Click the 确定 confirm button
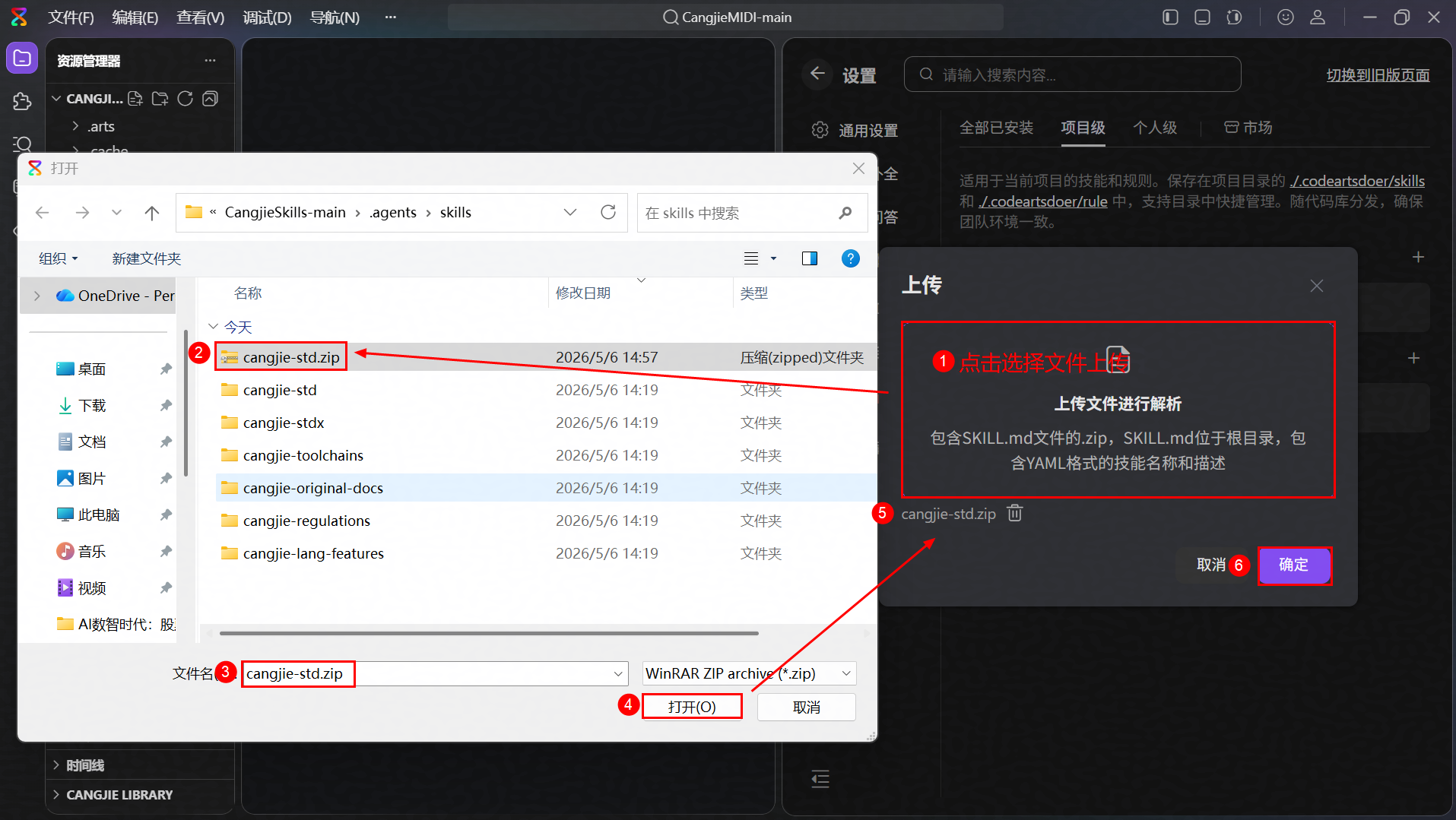Viewport: 1456px width, 820px height. 1293,565
